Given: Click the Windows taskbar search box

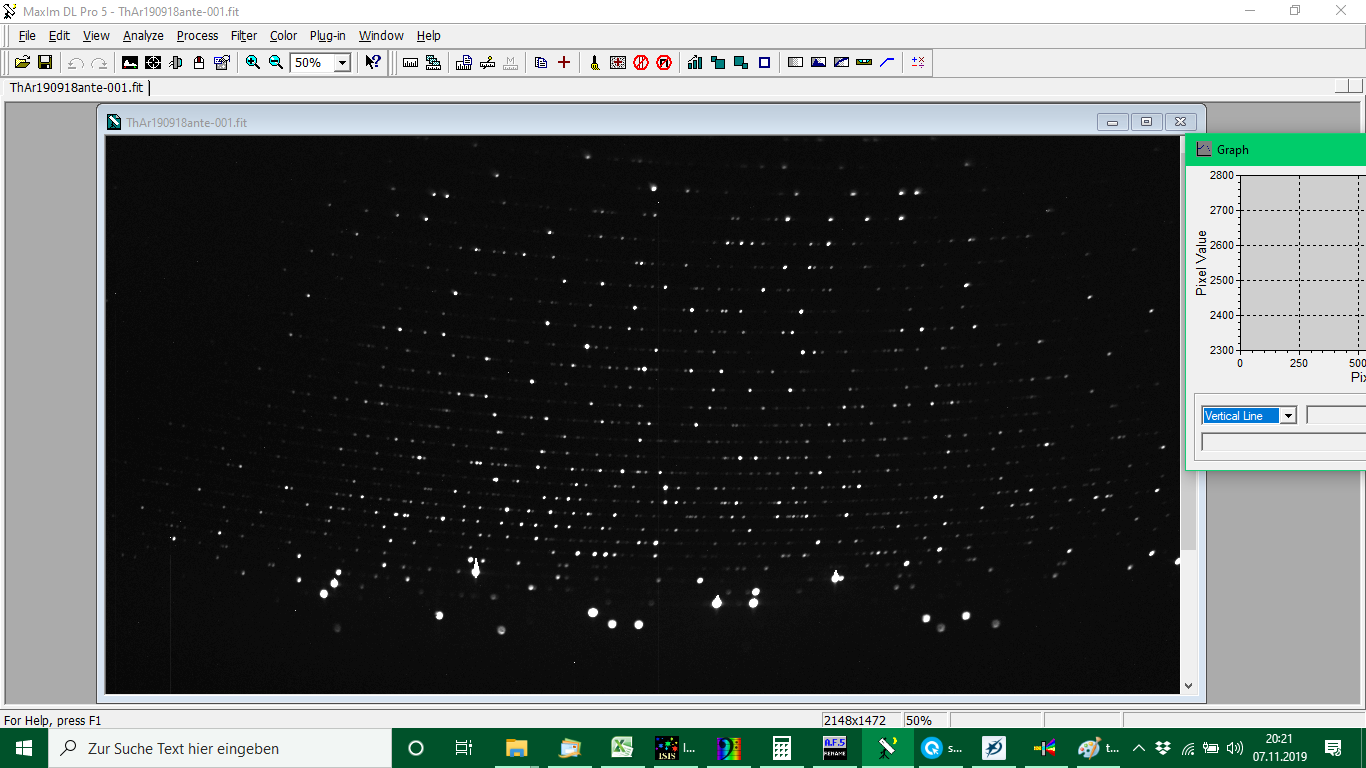Looking at the screenshot, I should [x=220, y=747].
